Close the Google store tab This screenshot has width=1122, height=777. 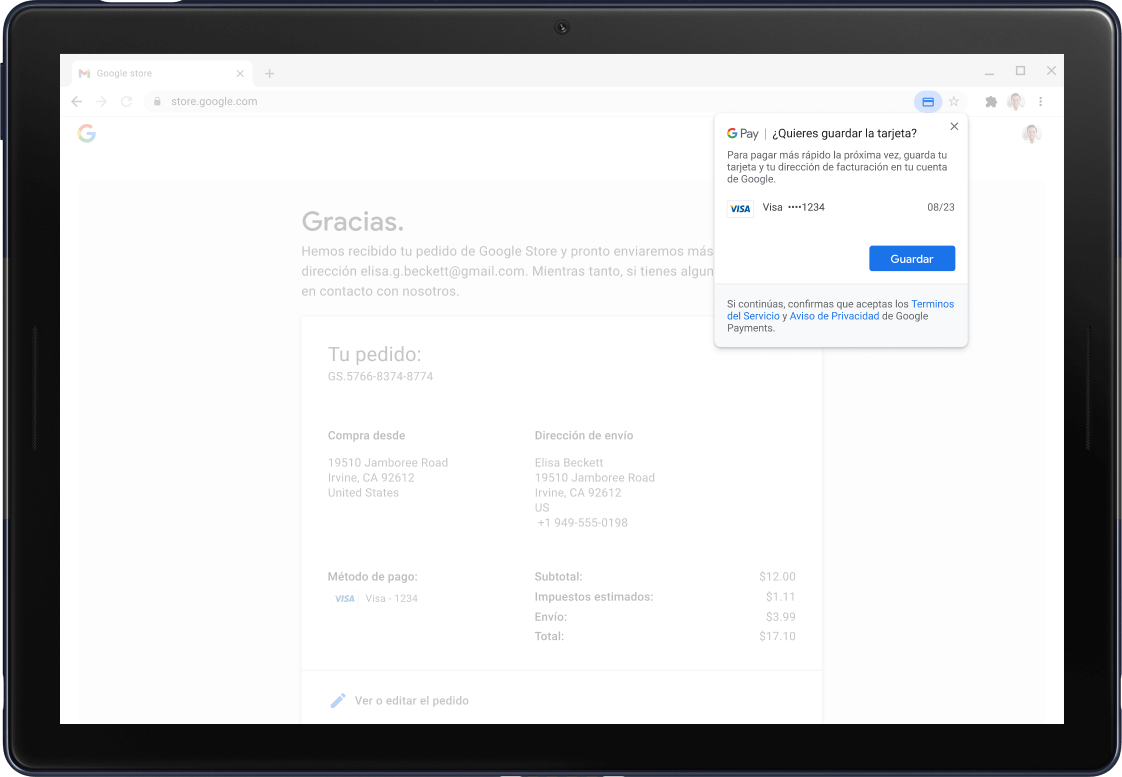[x=240, y=74]
